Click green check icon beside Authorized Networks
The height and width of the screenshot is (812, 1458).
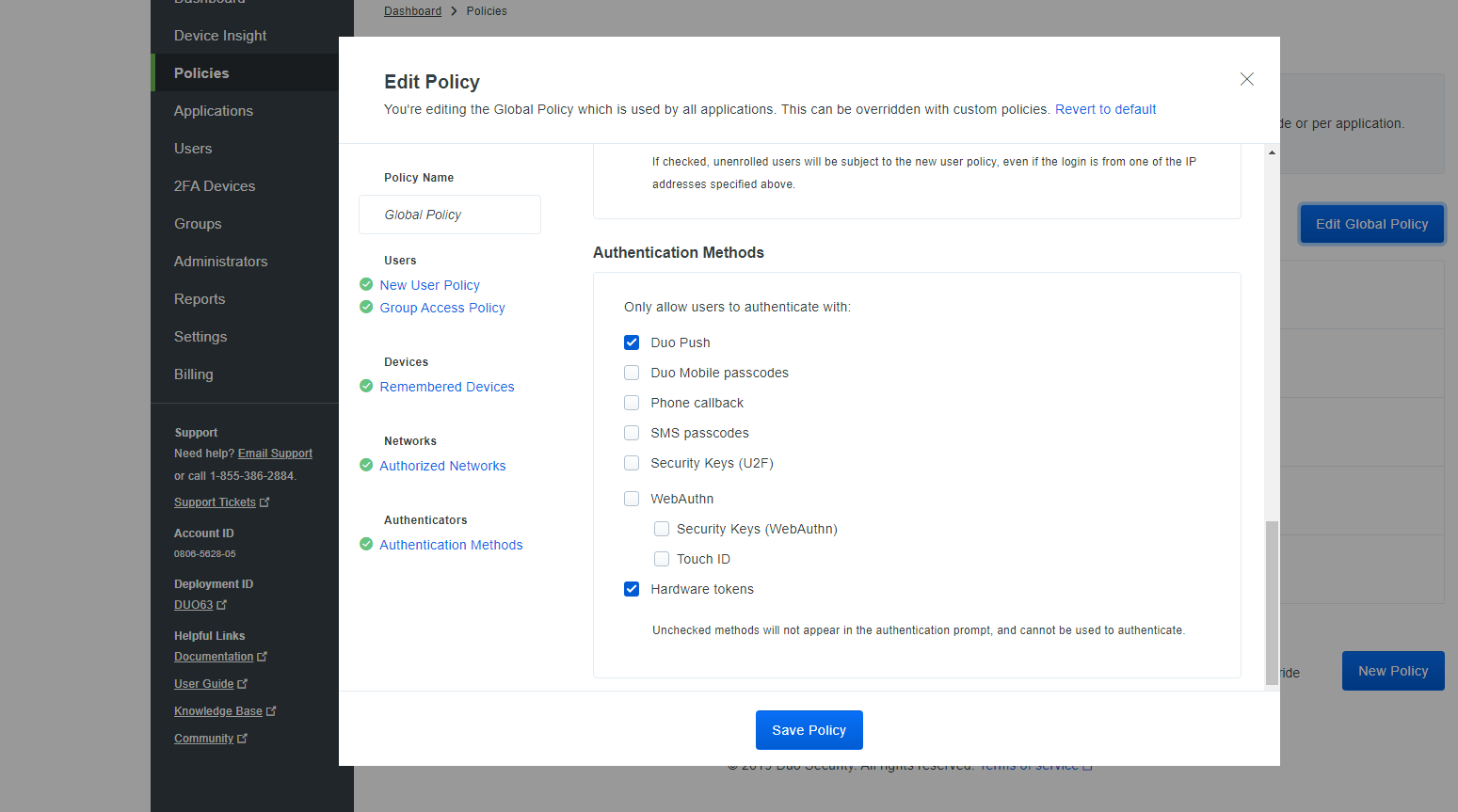pyautogui.click(x=366, y=465)
